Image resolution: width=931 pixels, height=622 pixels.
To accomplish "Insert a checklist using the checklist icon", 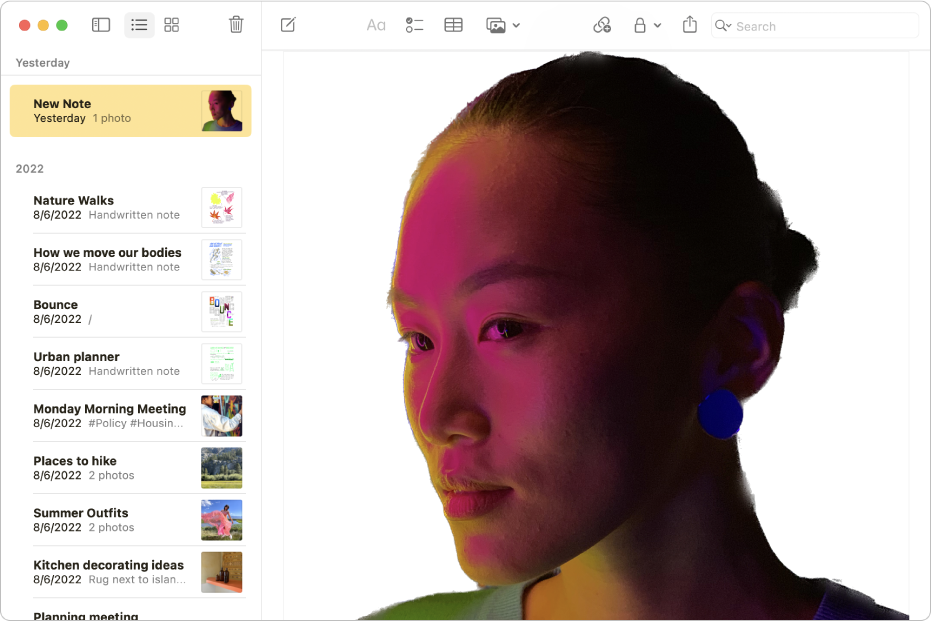I will coord(415,25).
